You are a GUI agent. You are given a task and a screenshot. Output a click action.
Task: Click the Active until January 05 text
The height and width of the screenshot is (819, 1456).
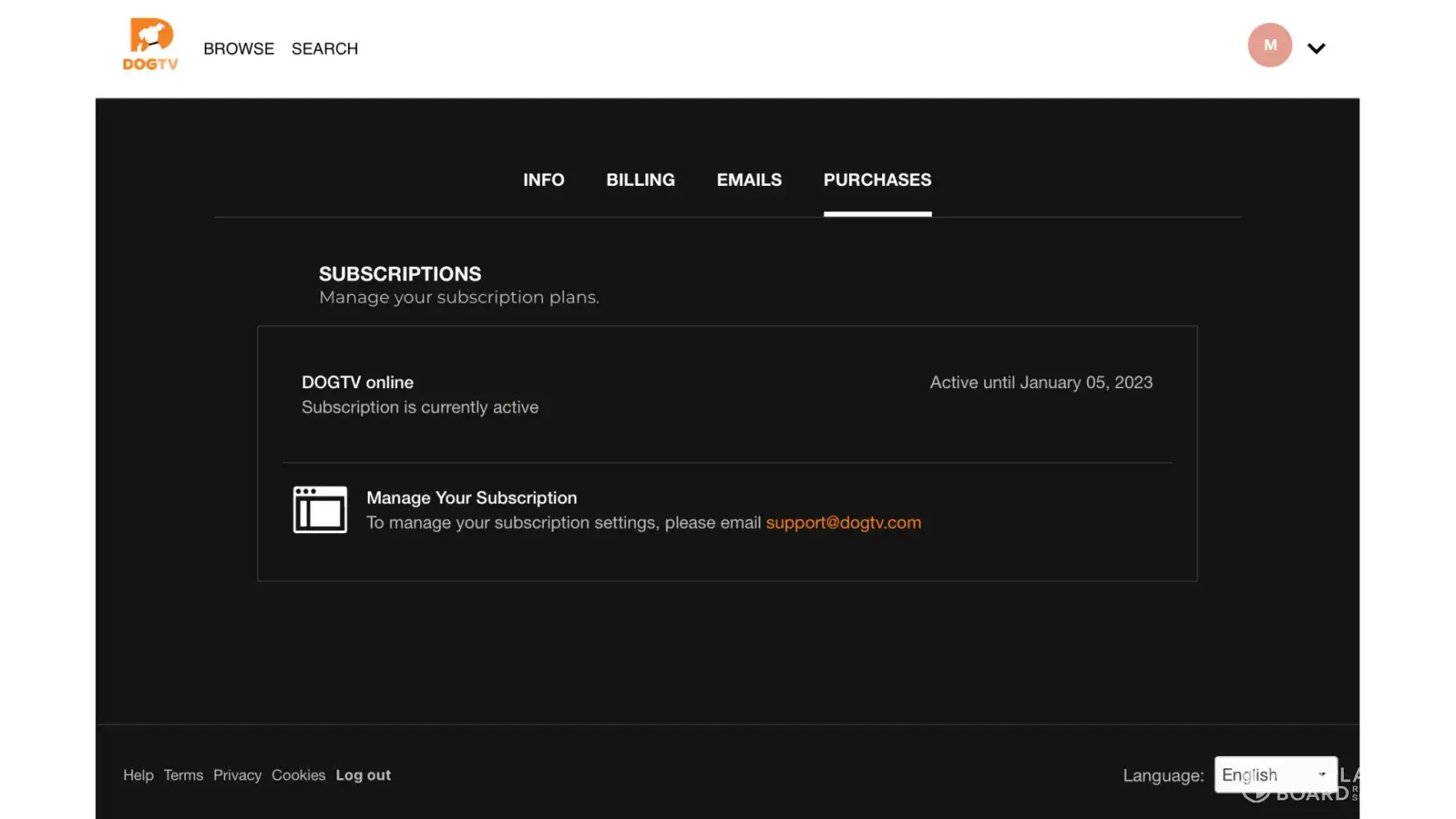1041,382
